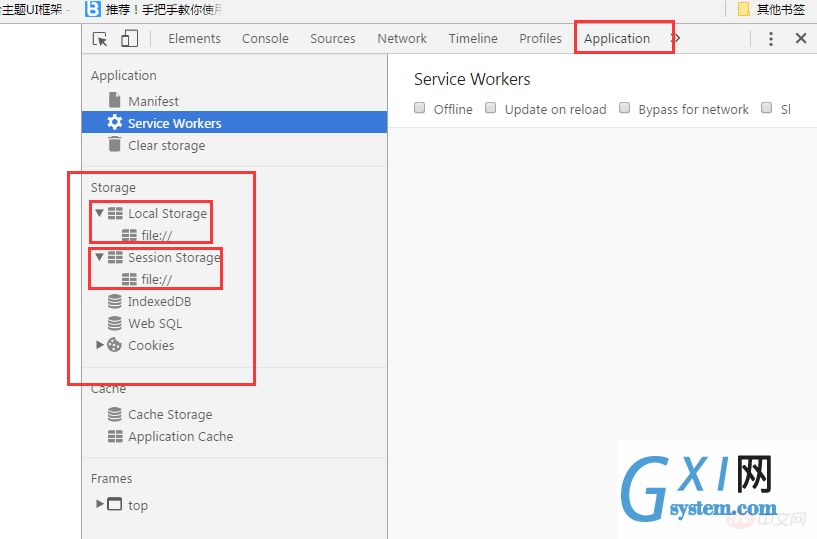
Task: Click the IndexedDB database icon
Action: (115, 301)
